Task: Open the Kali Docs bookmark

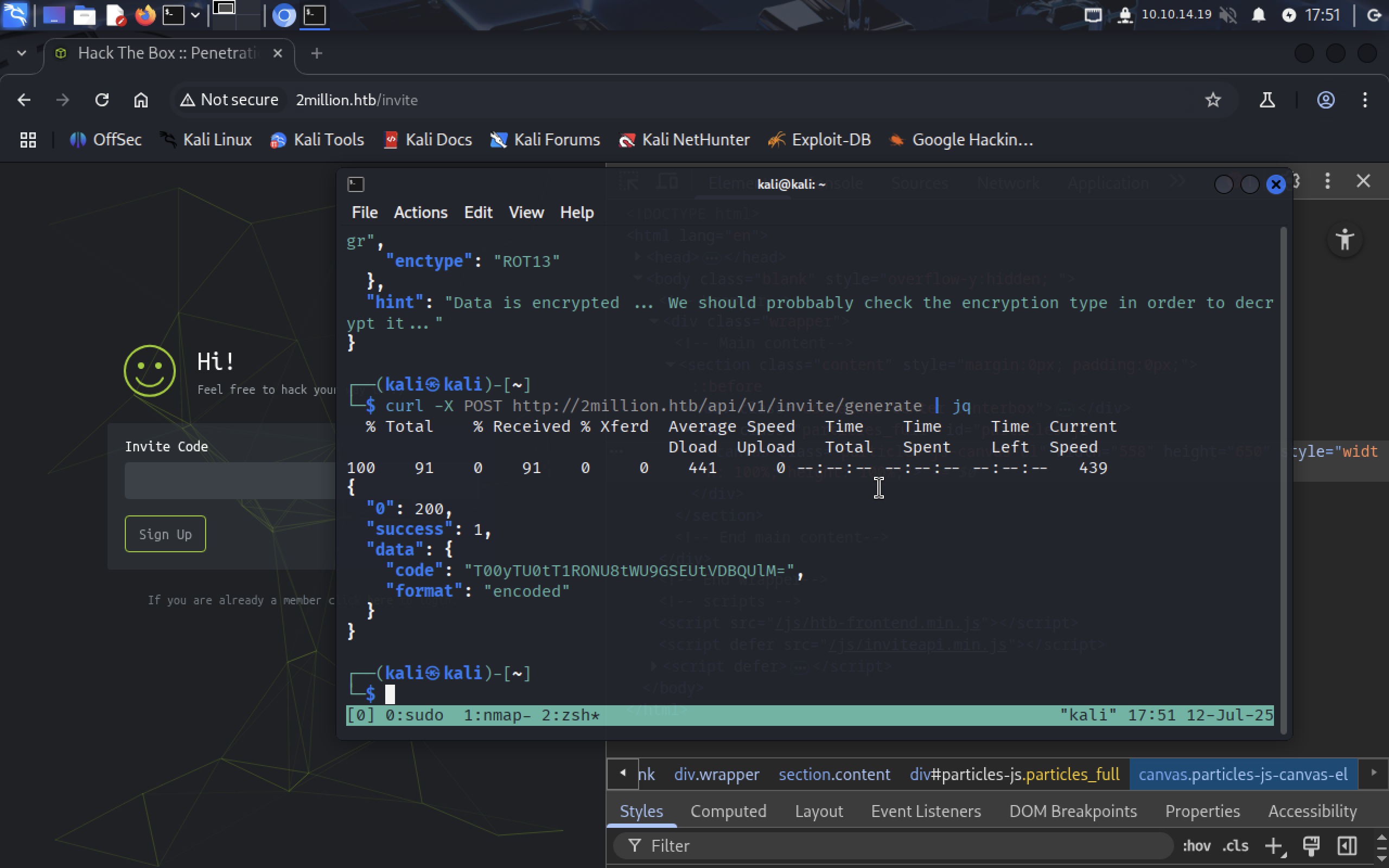Action: (428, 139)
